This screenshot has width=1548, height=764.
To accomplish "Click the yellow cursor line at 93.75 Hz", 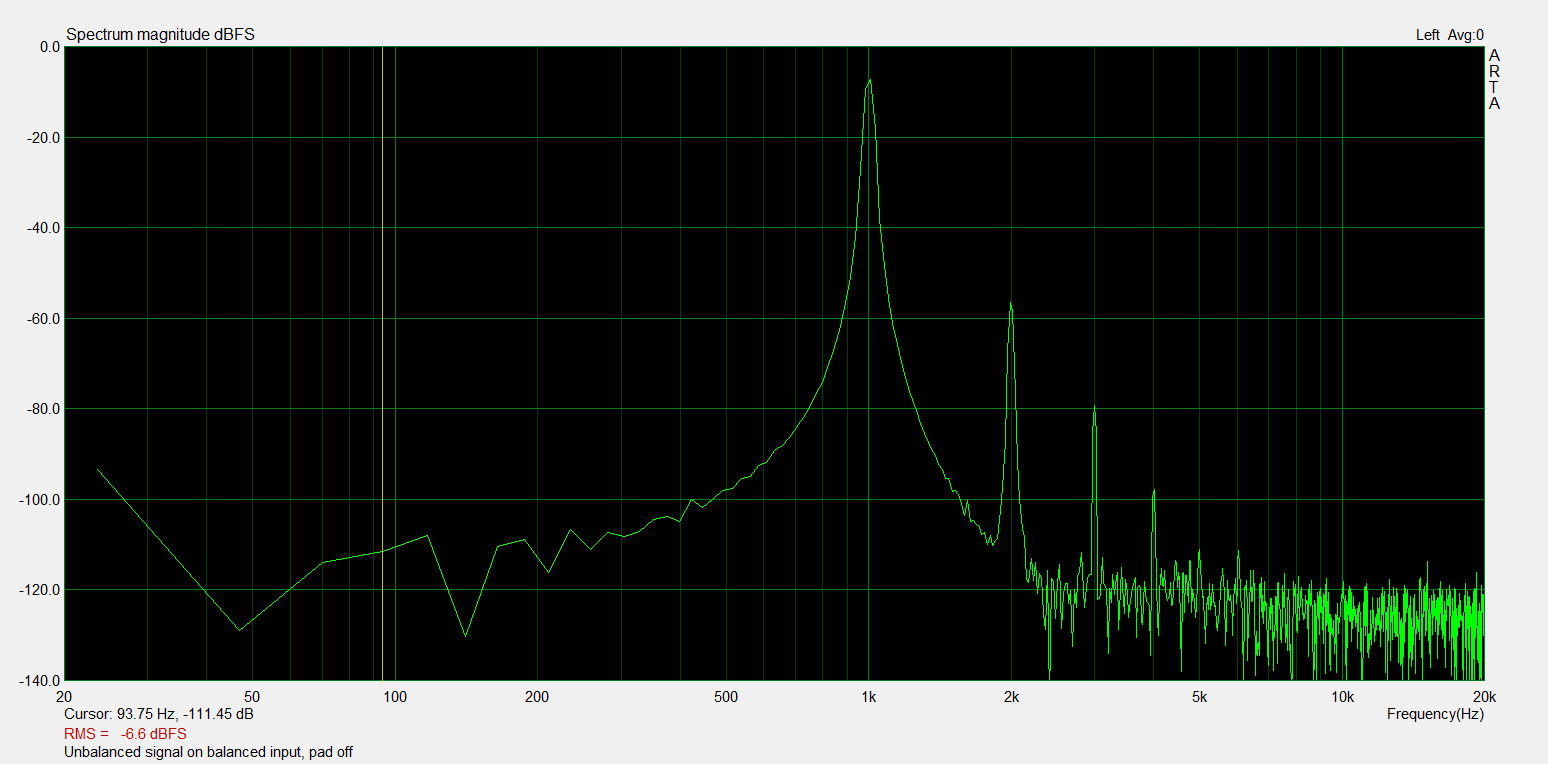I will [382, 363].
